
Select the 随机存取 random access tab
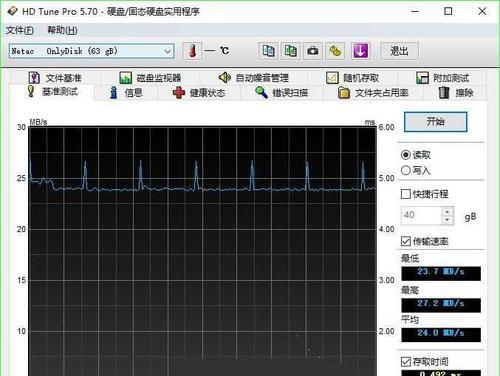[352, 78]
